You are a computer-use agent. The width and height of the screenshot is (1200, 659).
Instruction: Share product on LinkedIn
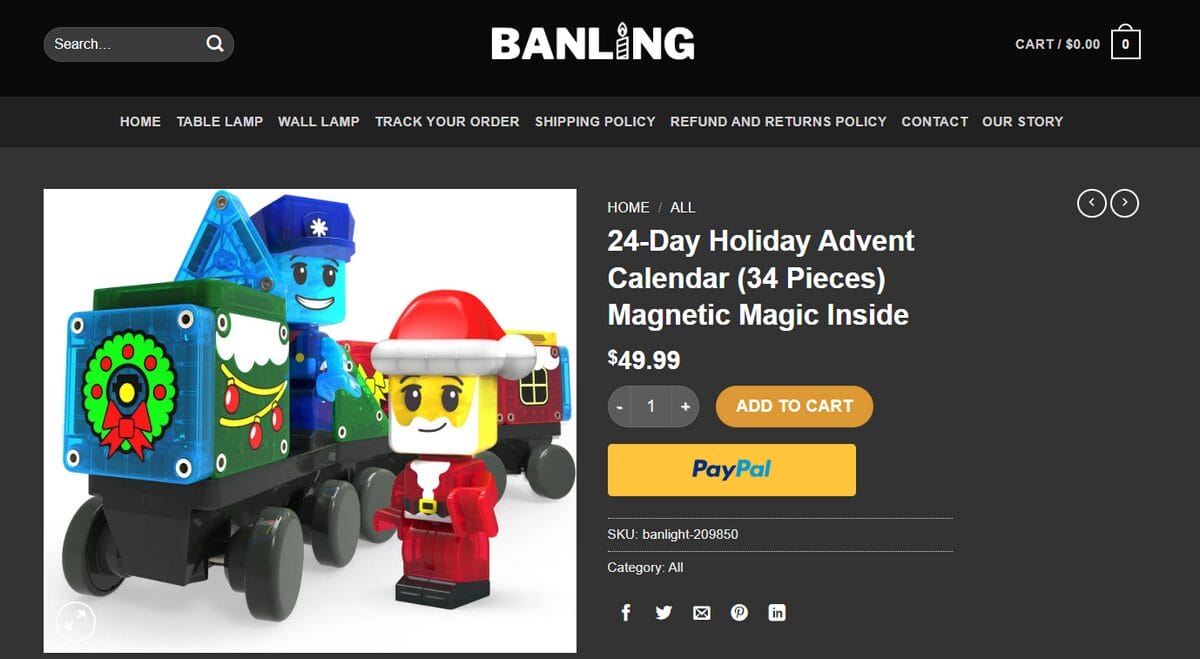pyautogui.click(x=777, y=613)
